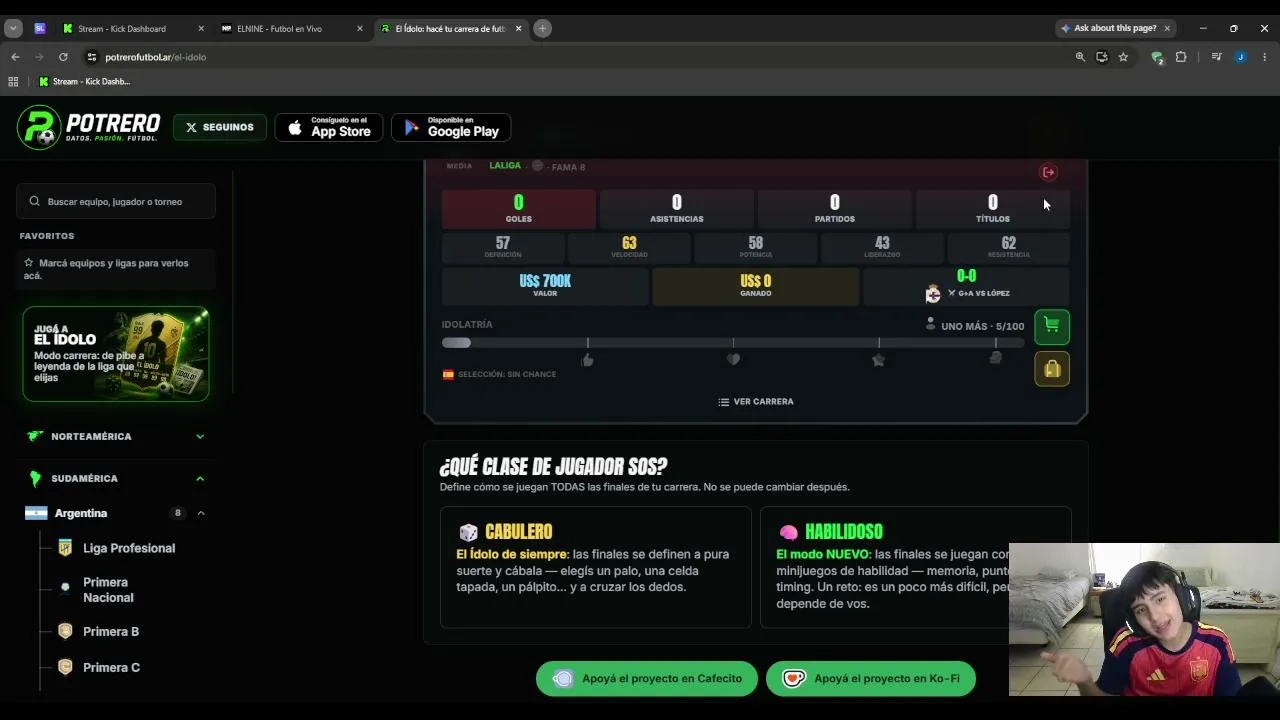Close the ELNINE - Futbol en Vivo tab

(x=360, y=28)
